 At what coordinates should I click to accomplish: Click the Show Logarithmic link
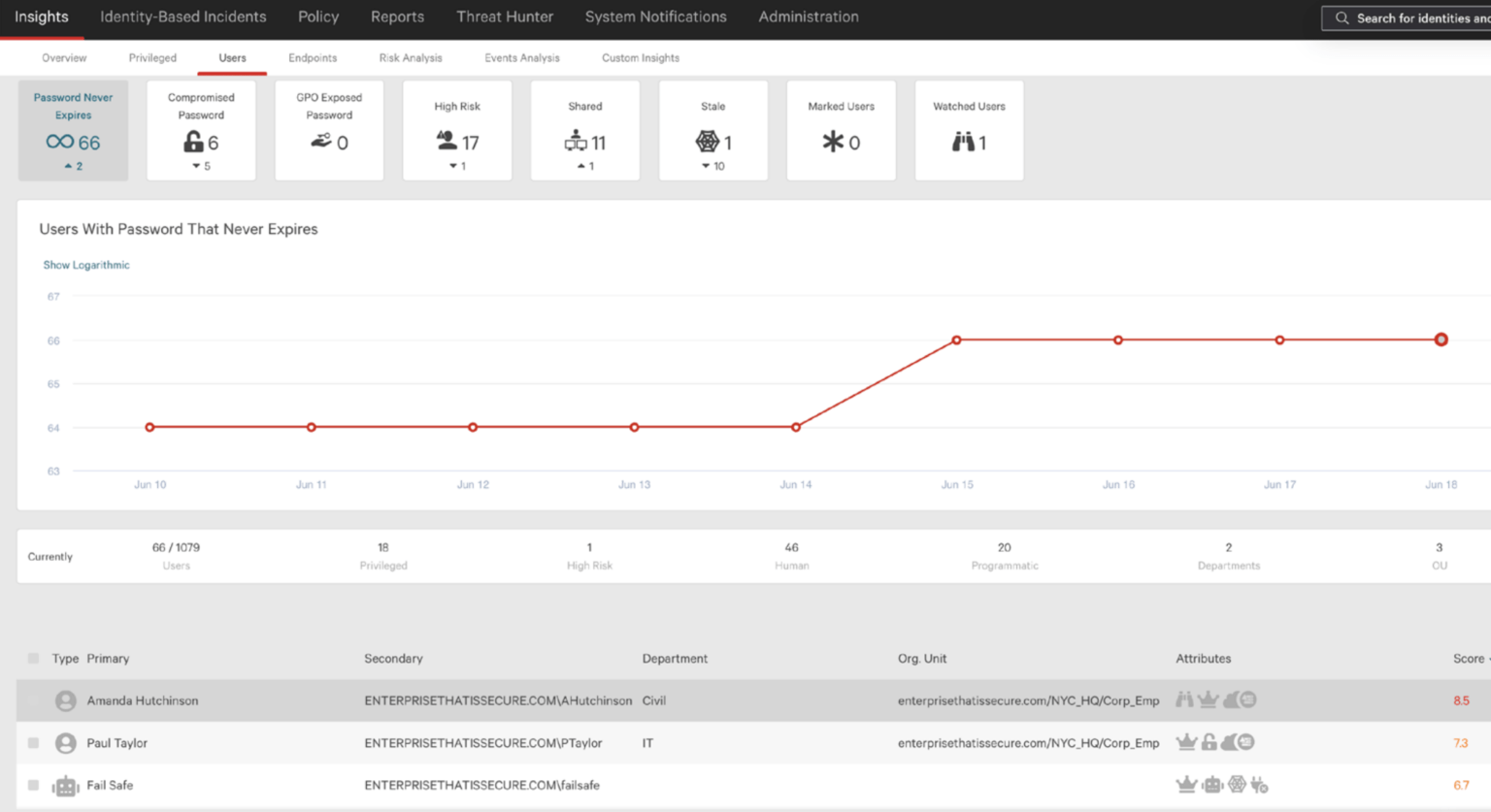pos(86,264)
